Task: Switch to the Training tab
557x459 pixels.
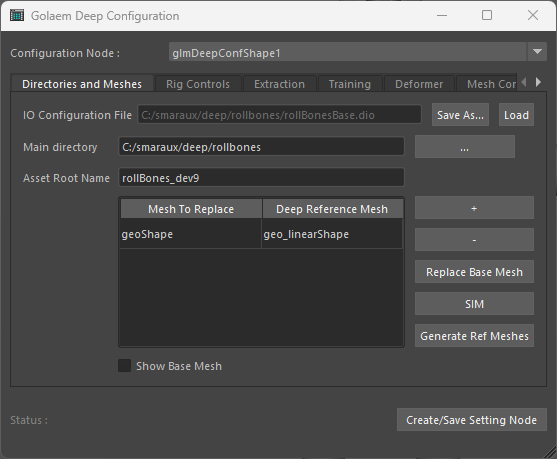Action: [x=350, y=84]
